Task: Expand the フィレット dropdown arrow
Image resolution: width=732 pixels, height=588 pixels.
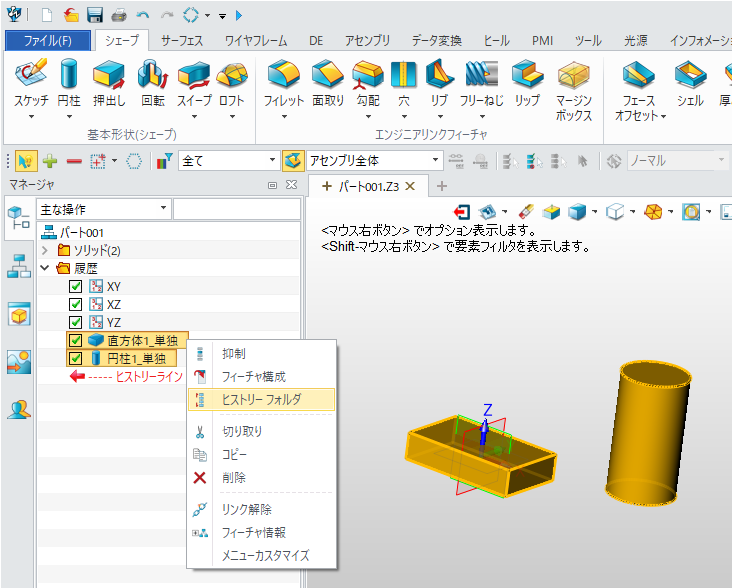Action: click(284, 117)
